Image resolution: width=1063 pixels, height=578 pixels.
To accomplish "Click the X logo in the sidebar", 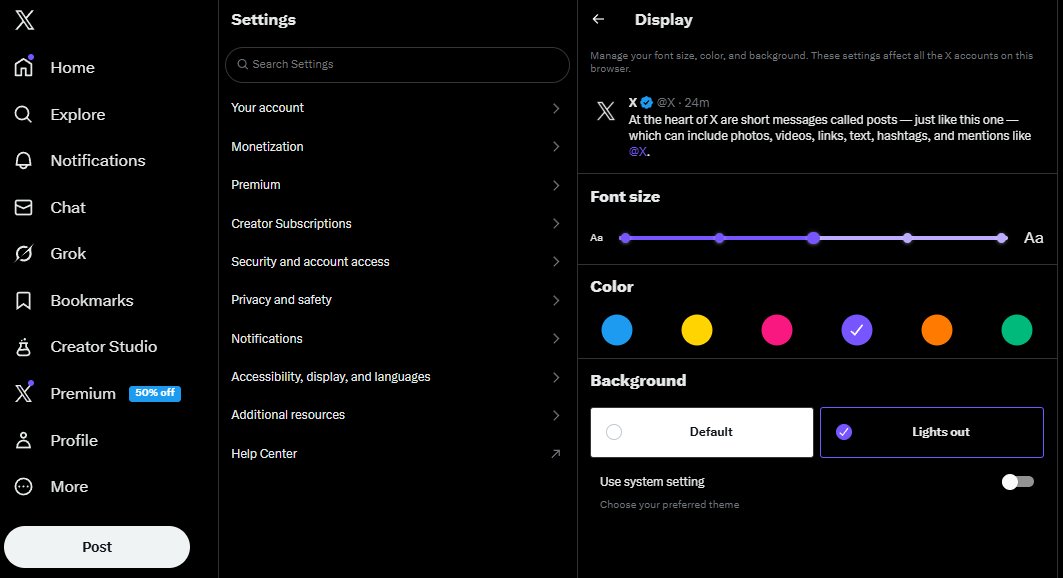I will pos(24,20).
